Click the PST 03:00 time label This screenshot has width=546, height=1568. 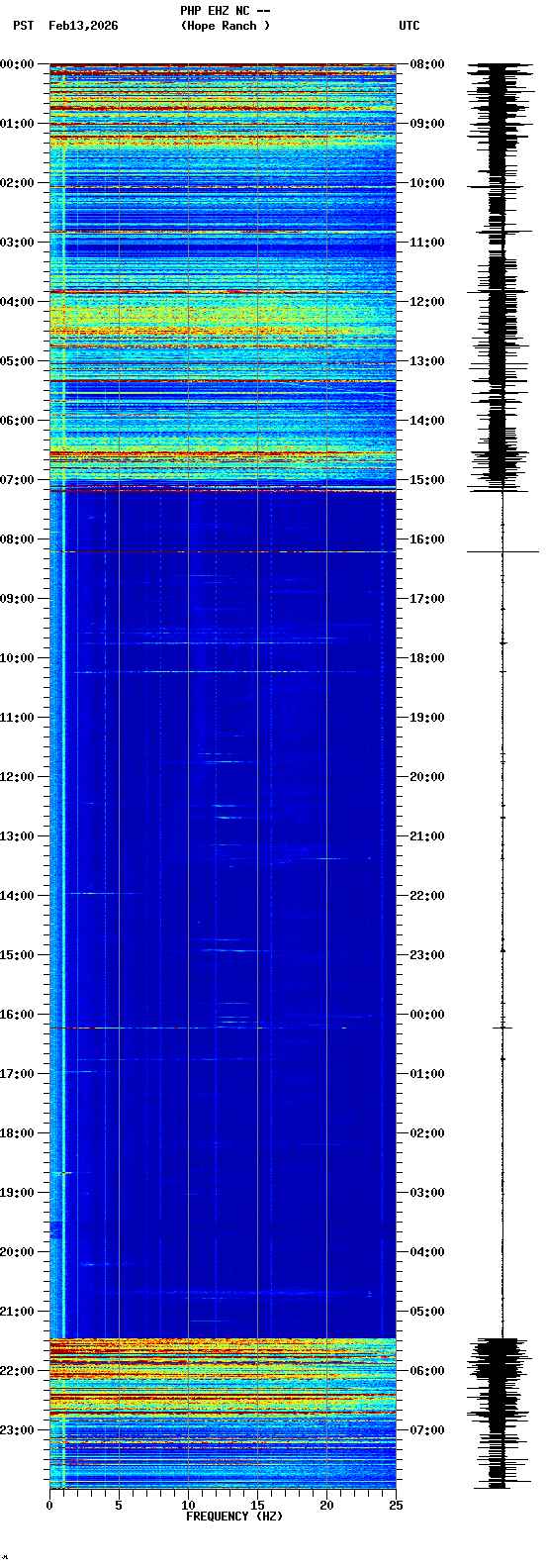(18, 243)
